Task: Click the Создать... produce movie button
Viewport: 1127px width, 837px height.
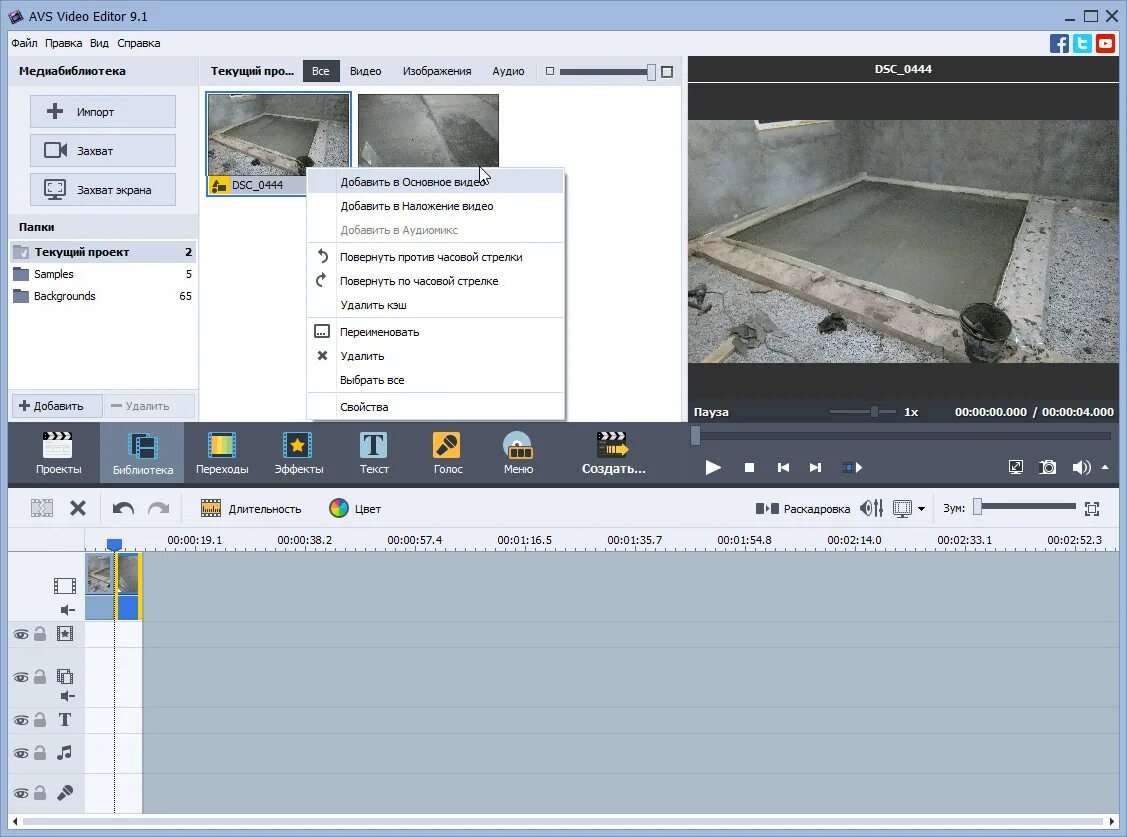Action: click(x=613, y=453)
